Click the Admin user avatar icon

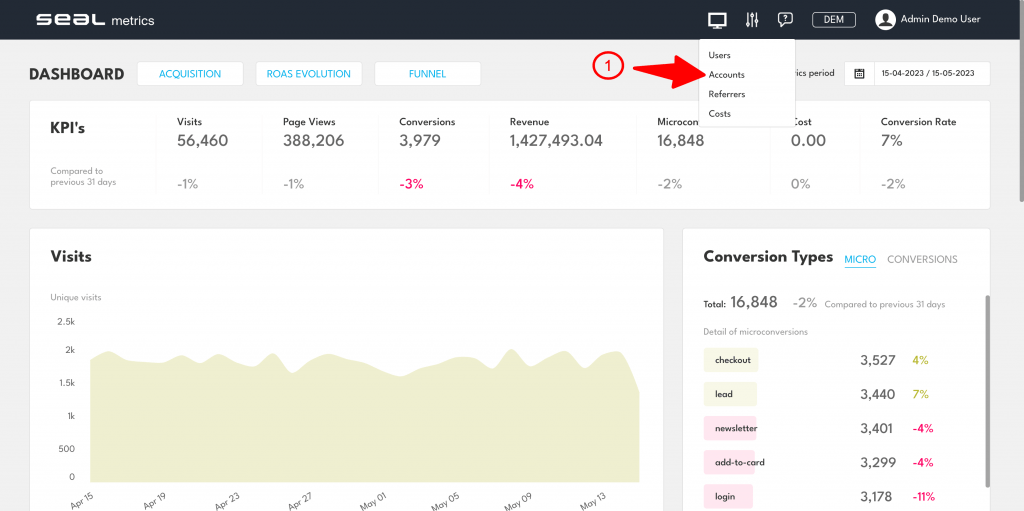tap(885, 19)
